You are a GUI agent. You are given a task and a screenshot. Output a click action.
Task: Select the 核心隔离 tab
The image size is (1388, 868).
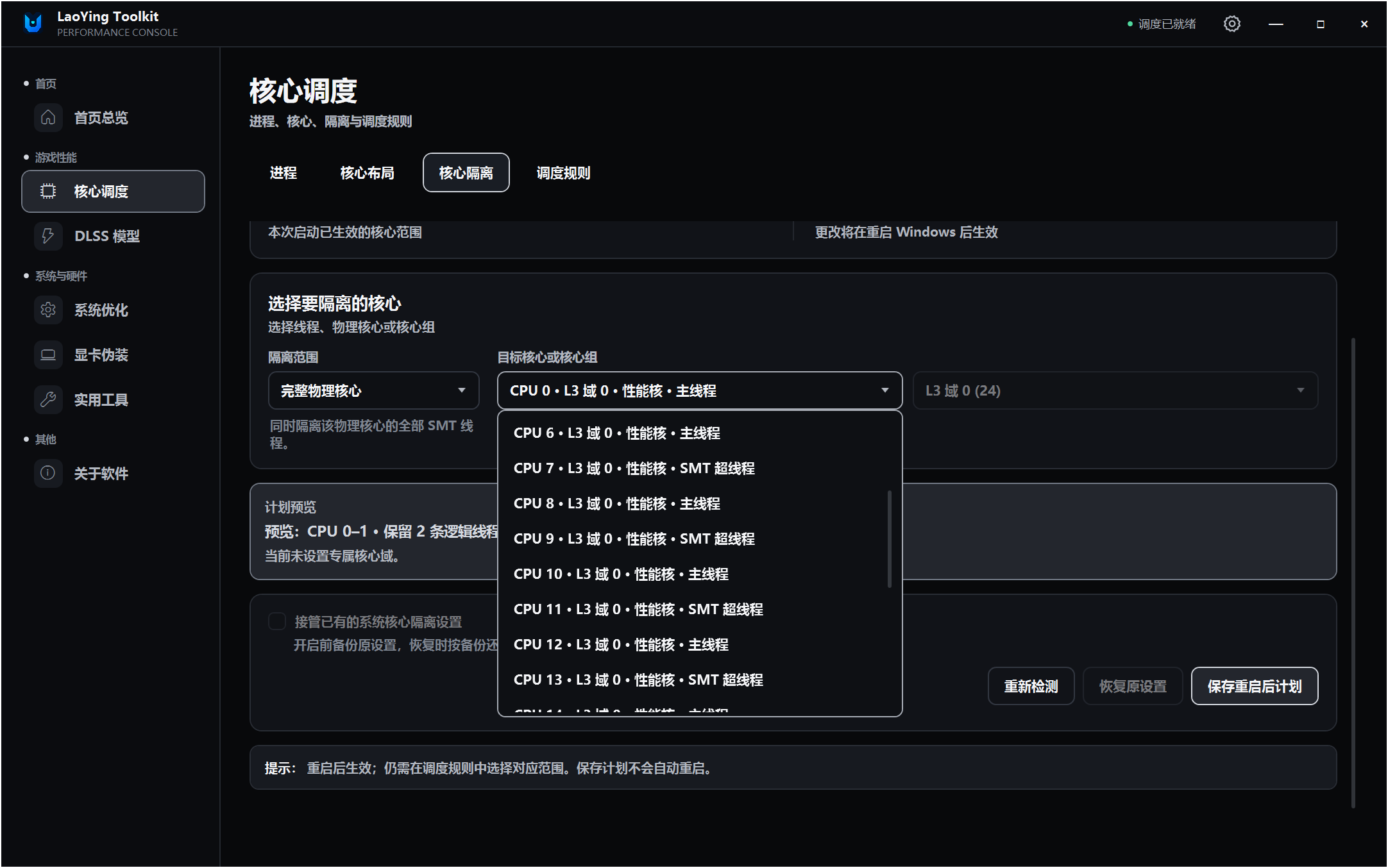[x=466, y=172]
